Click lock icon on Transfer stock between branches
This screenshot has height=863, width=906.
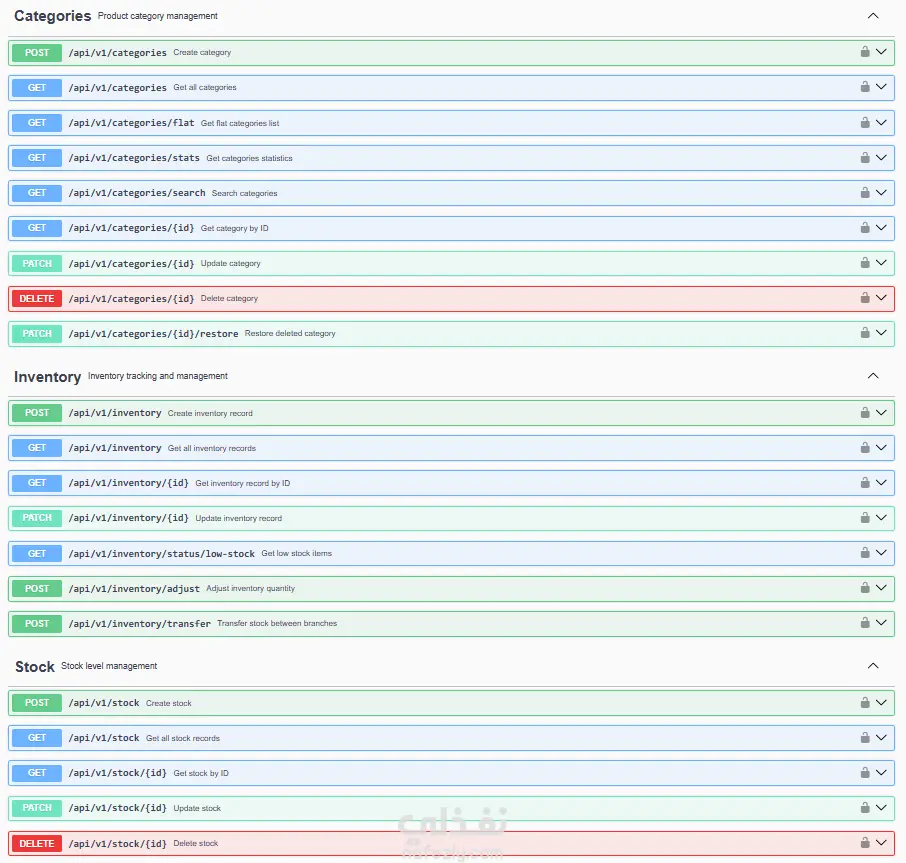pos(865,622)
